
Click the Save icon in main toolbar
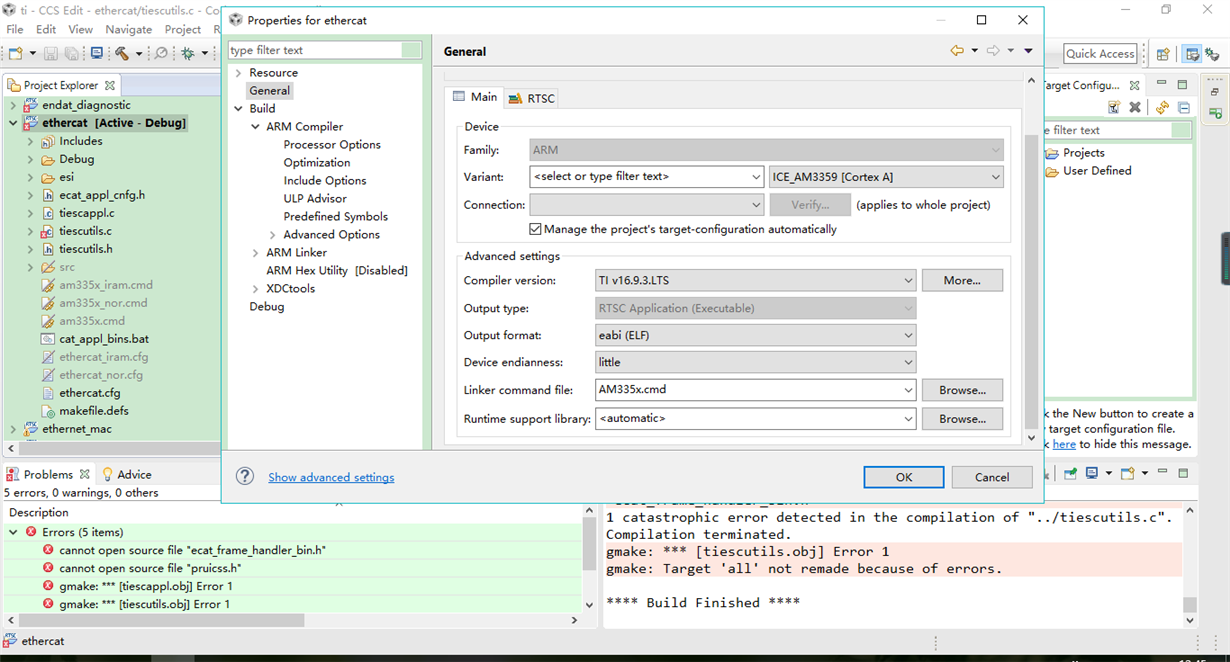pyautogui.click(x=52, y=53)
